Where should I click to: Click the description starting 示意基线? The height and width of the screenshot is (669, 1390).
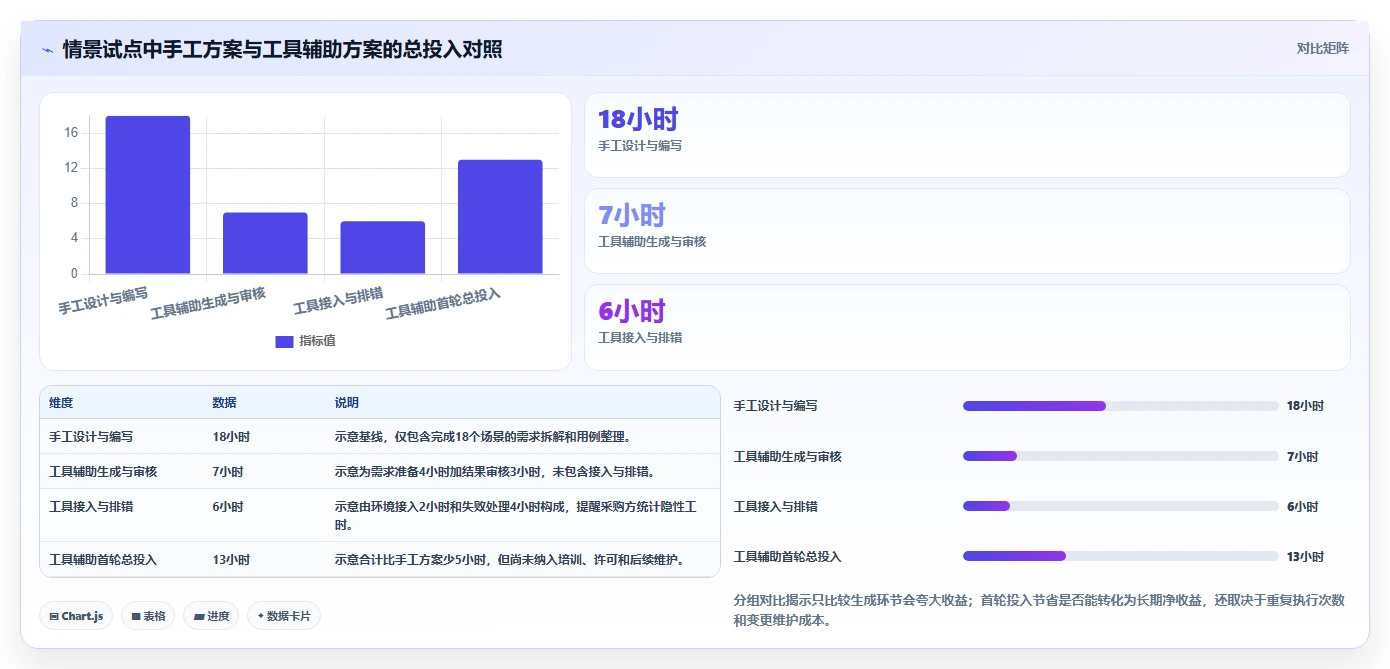(x=483, y=437)
